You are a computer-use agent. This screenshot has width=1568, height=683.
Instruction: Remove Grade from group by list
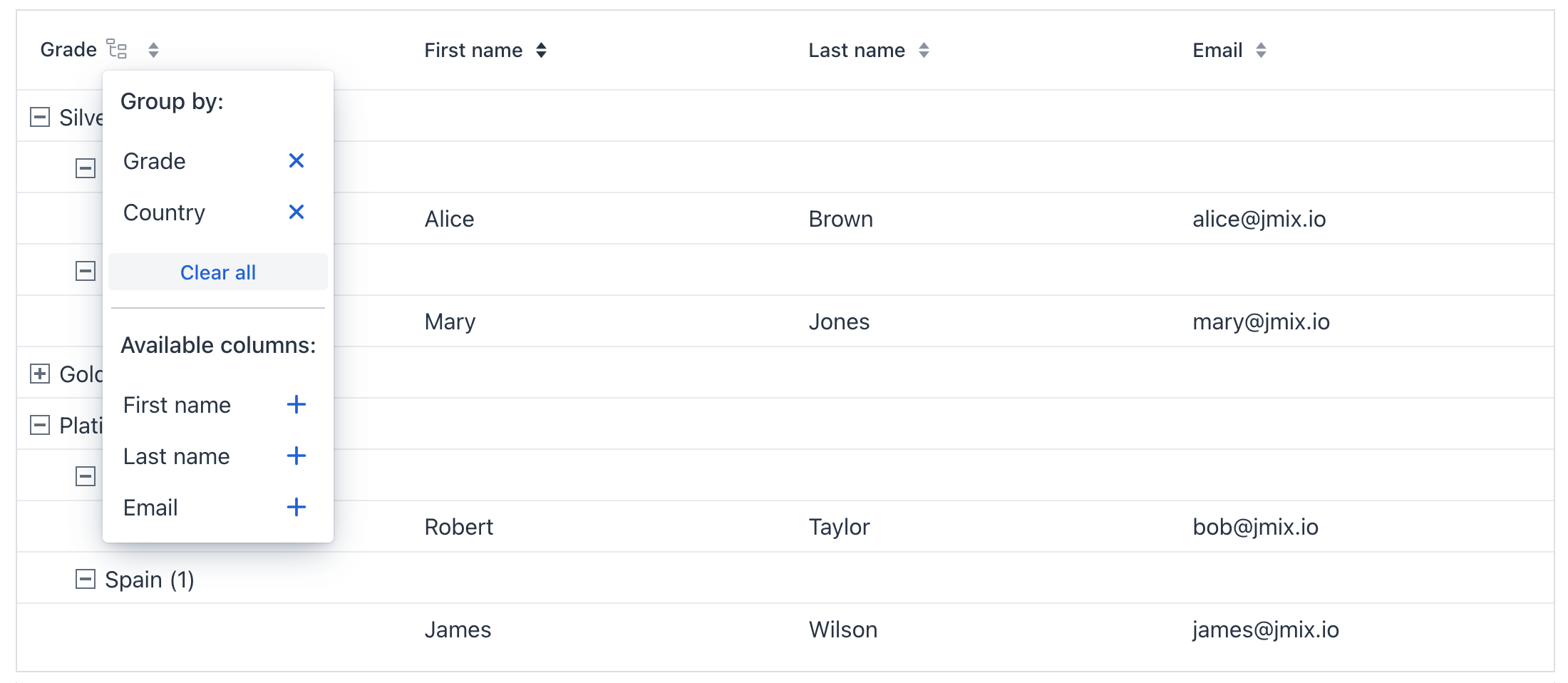[x=296, y=161]
